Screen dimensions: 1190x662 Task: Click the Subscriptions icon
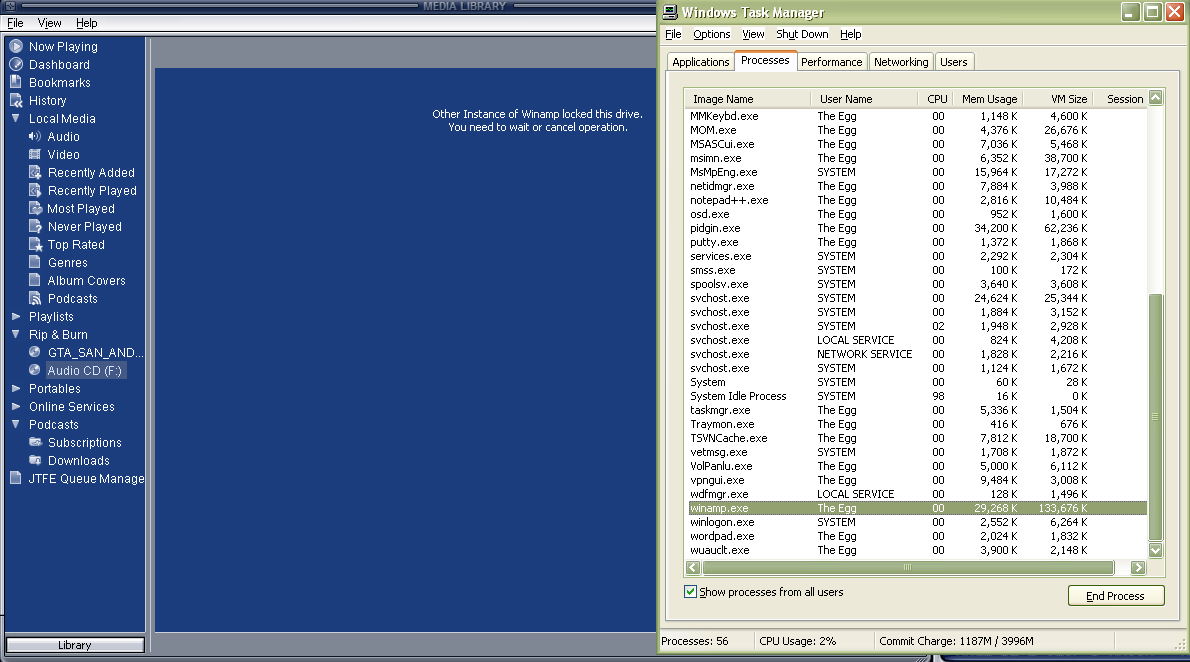point(35,442)
